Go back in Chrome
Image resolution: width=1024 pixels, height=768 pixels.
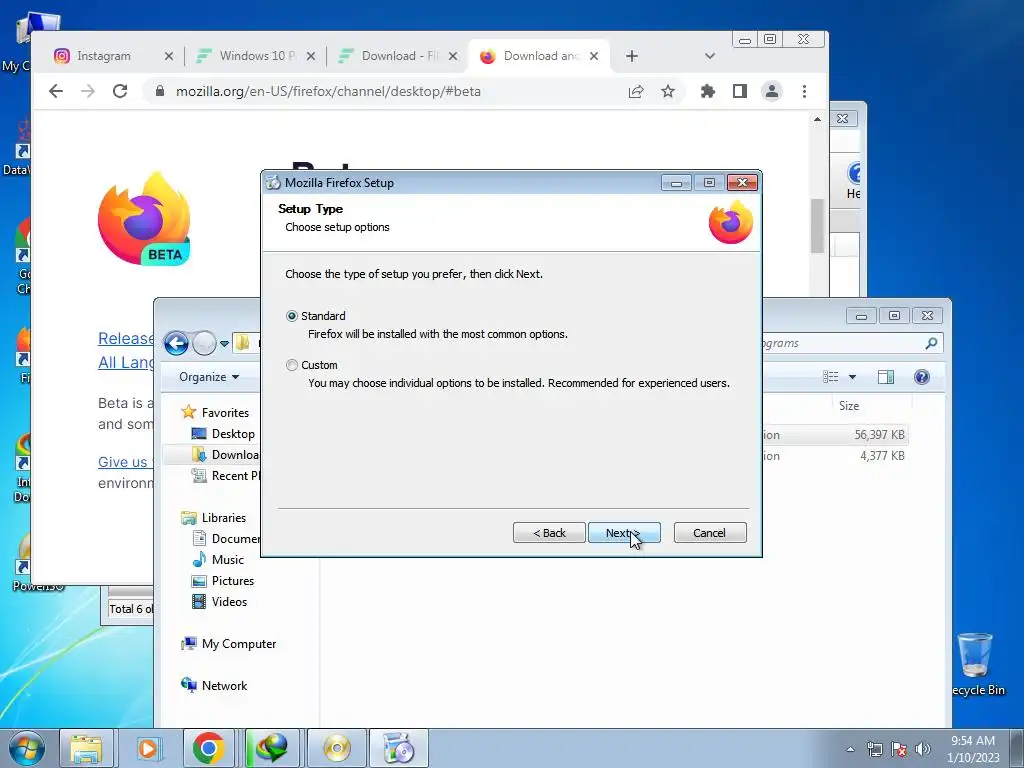coord(56,91)
